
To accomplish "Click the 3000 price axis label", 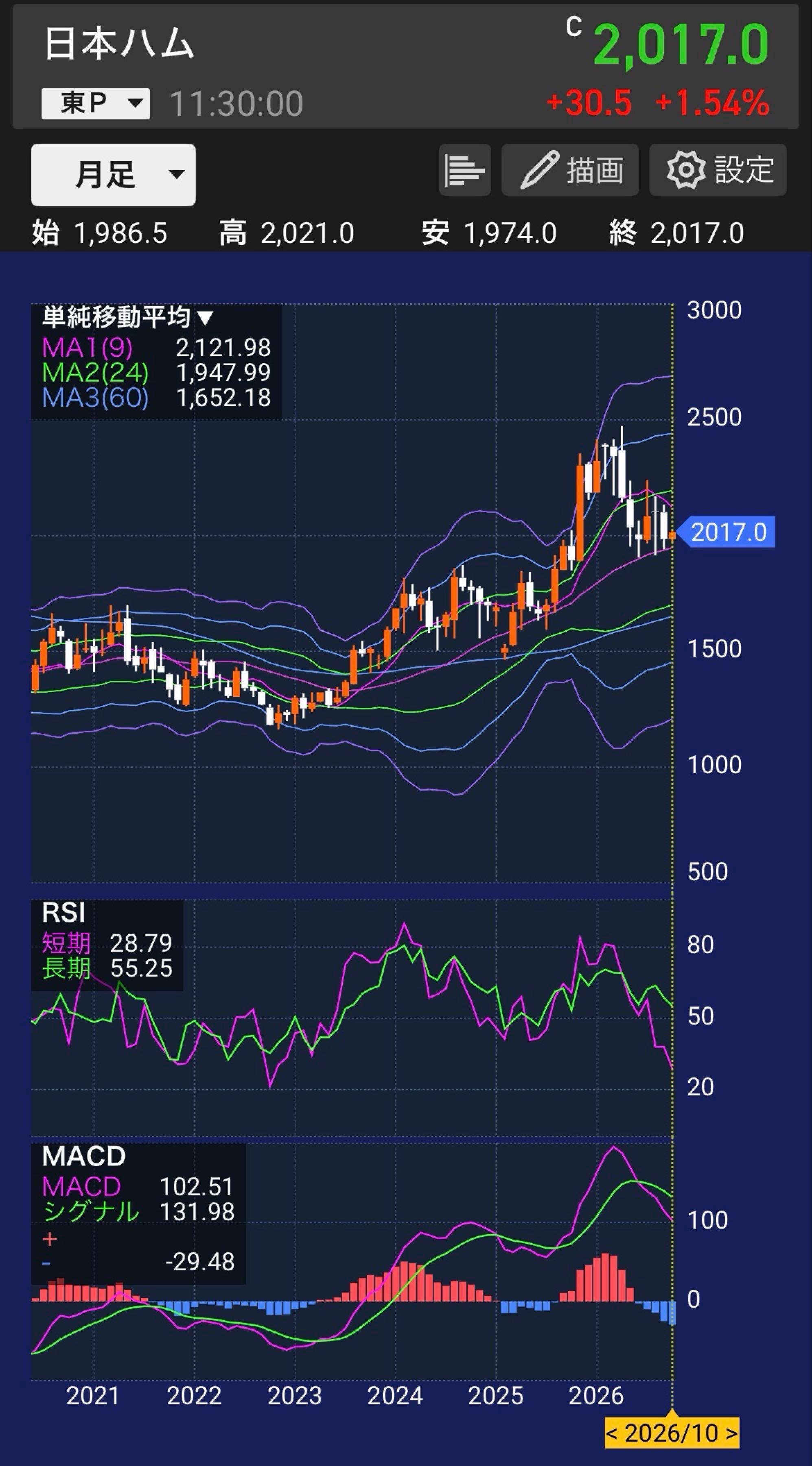I will (714, 310).
